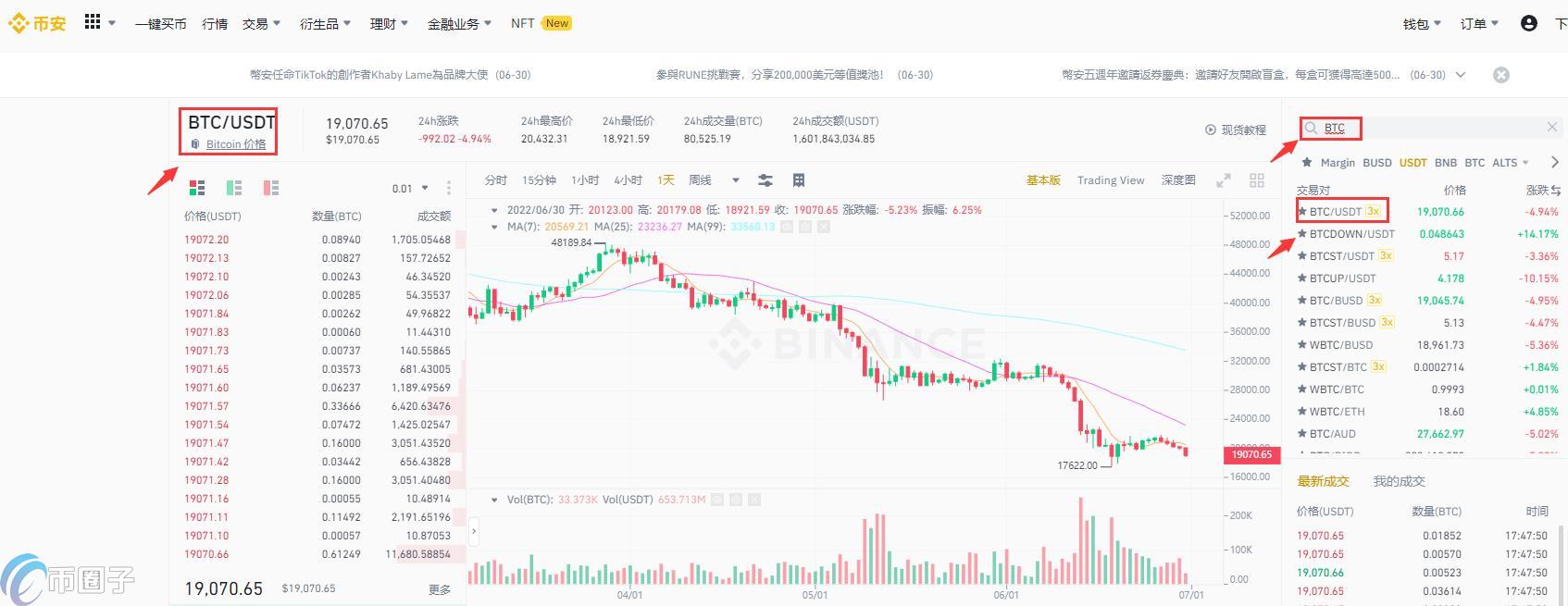Viewport: 1568px width, 606px height.
Task: Toggle favorite star for BTCDOWN/USDT
Action: tap(1302, 234)
